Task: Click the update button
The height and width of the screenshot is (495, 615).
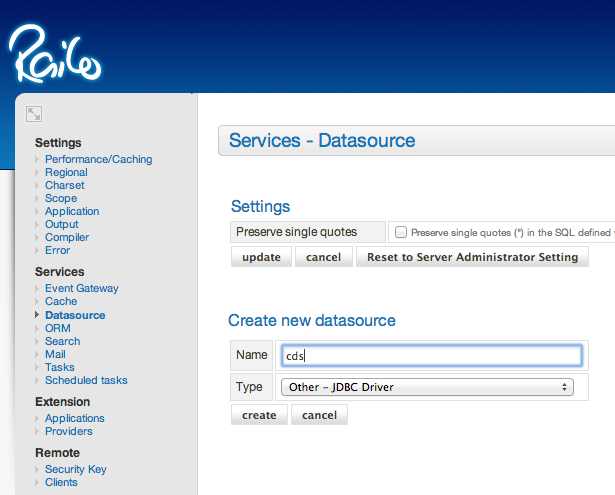Action: (x=261, y=257)
